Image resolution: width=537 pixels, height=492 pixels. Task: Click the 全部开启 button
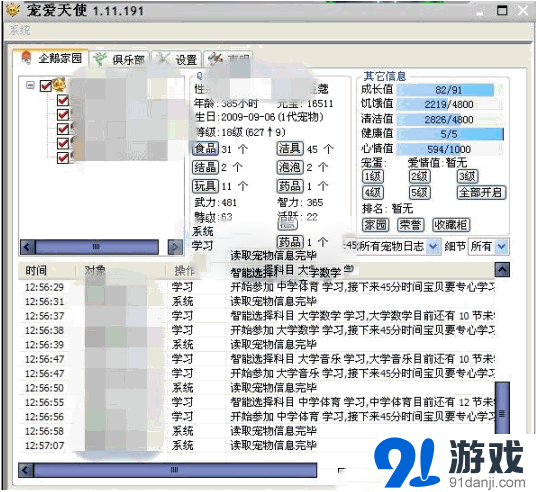click(481, 193)
